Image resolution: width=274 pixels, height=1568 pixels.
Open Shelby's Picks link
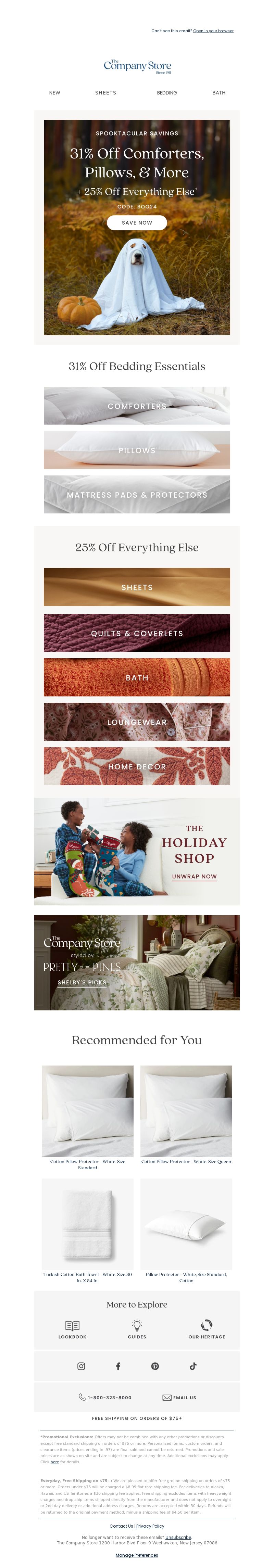[82, 982]
